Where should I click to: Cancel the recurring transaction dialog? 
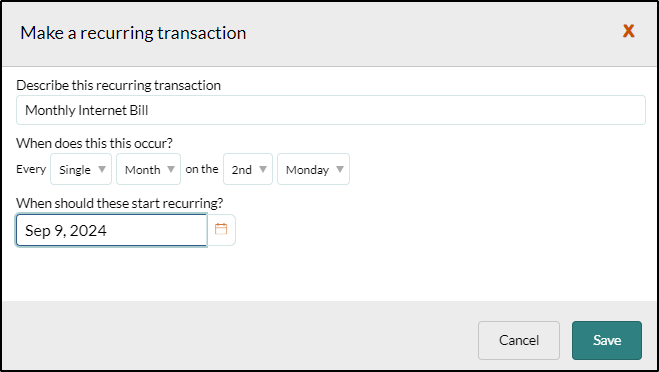pyautogui.click(x=519, y=340)
